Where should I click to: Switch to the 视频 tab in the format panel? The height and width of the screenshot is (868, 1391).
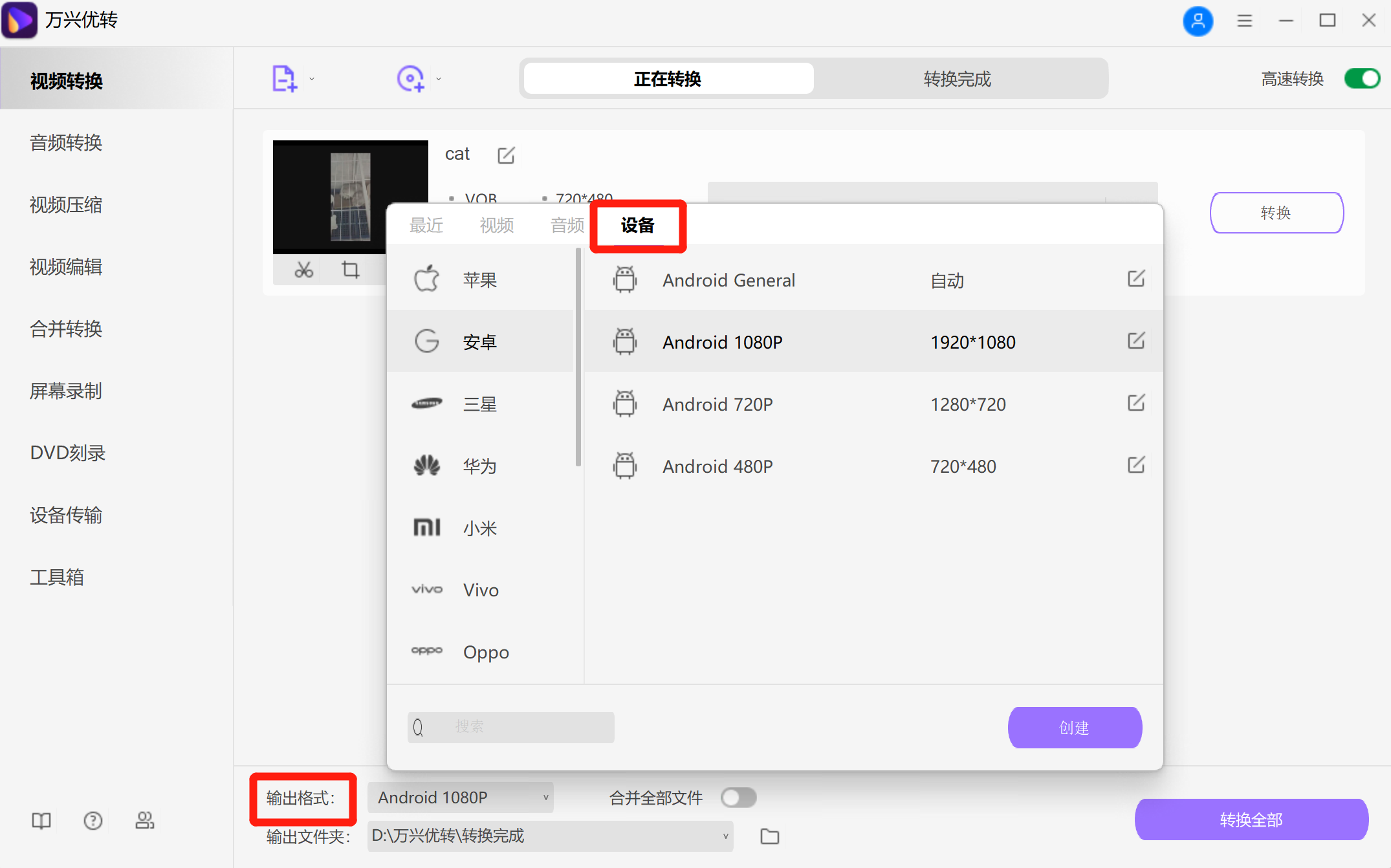496,225
